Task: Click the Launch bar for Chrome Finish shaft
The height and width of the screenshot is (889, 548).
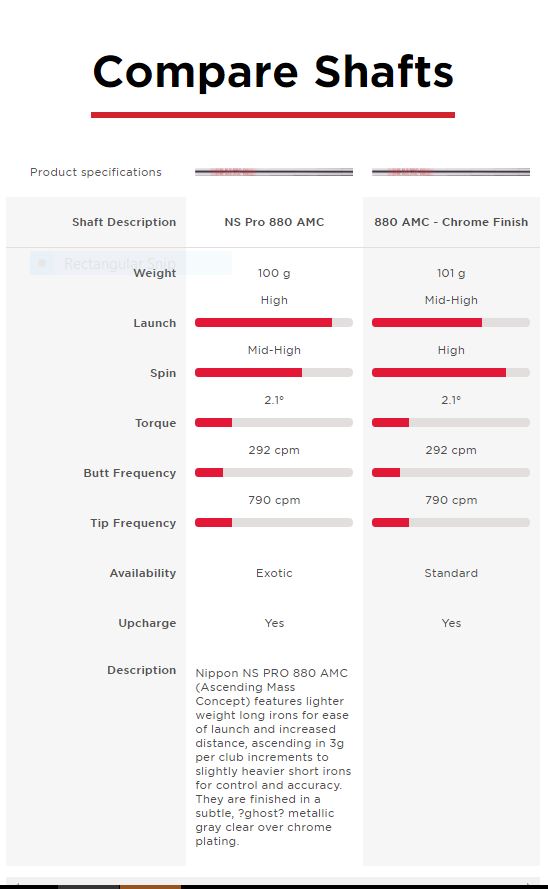Action: click(451, 323)
